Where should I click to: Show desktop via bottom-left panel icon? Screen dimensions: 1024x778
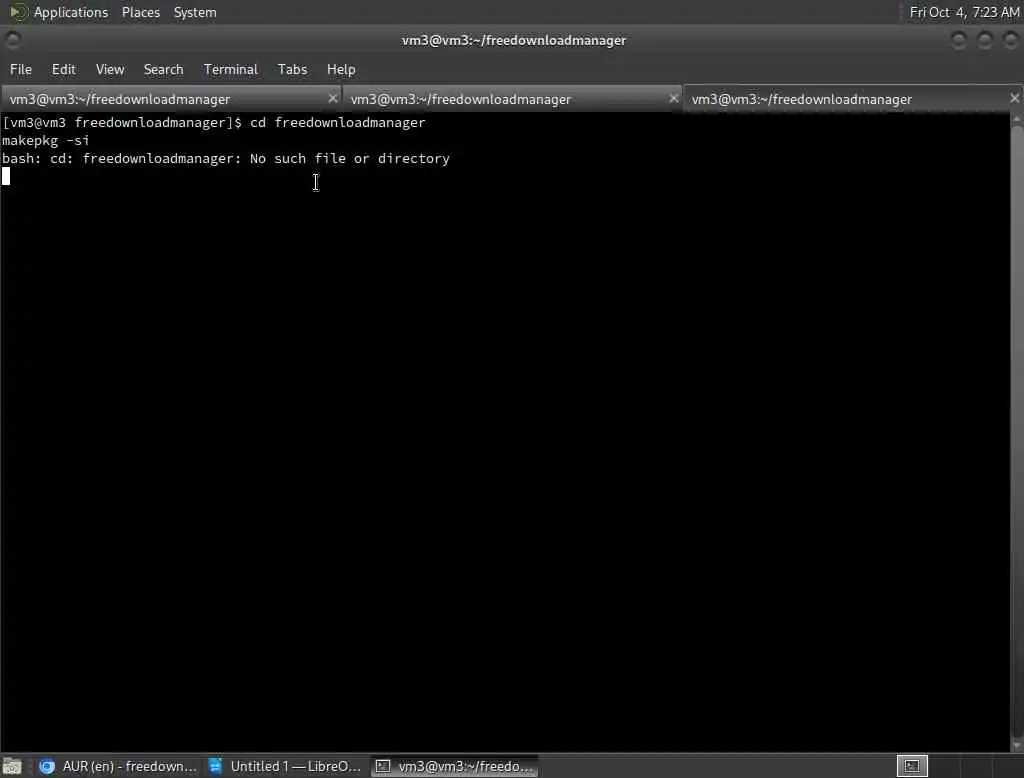12,766
